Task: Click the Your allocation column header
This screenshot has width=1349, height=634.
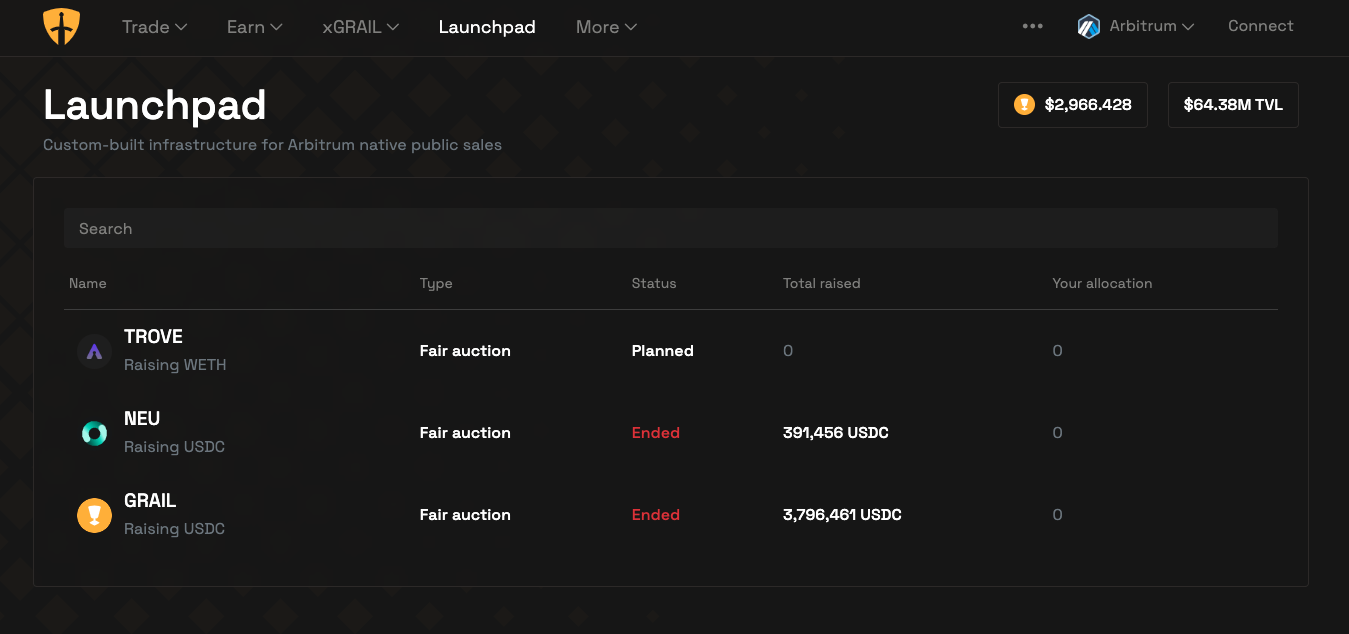Action: (1102, 283)
